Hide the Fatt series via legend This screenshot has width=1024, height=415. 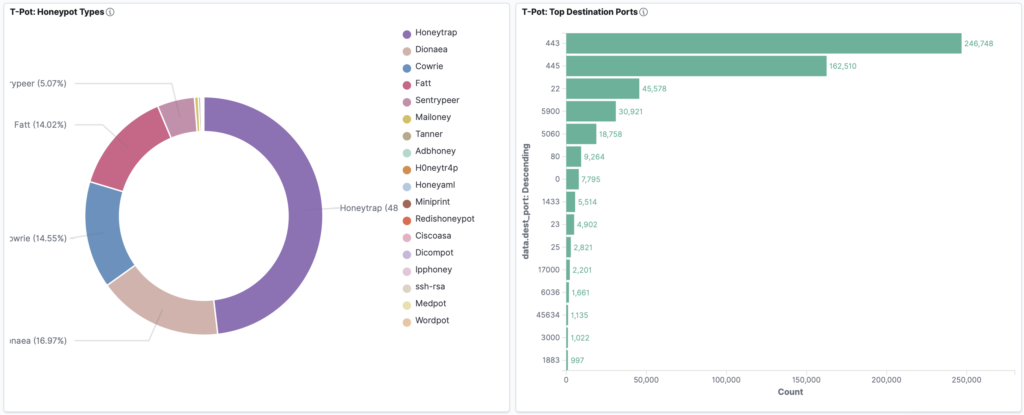[424, 84]
